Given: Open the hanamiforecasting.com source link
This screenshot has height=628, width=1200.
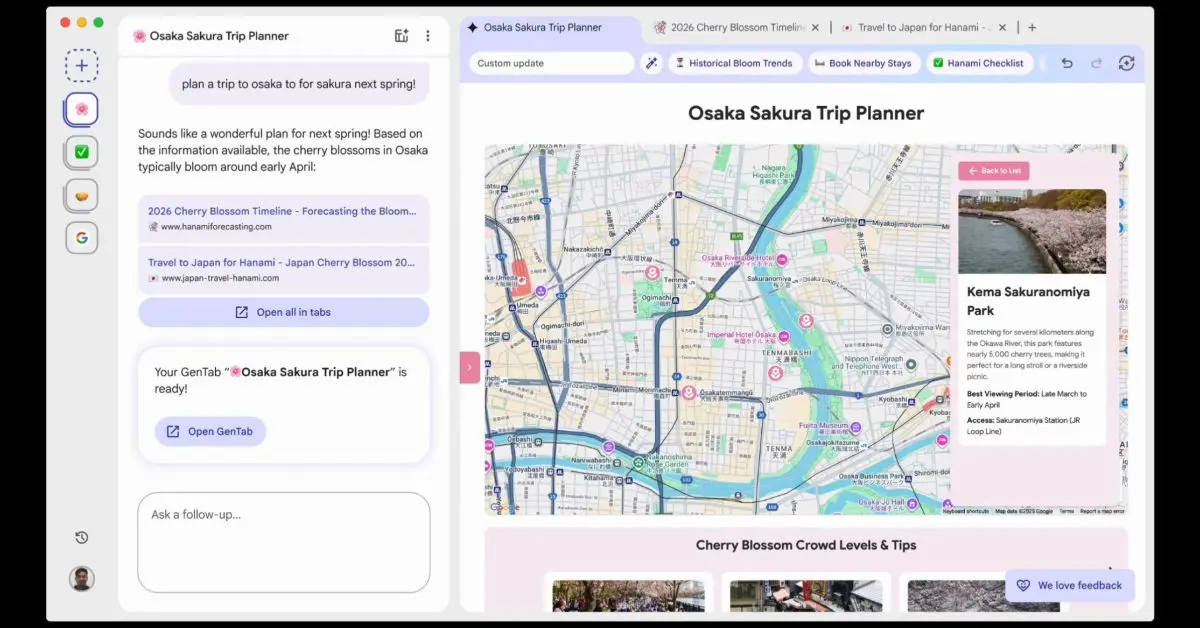Looking at the screenshot, I should [283, 219].
